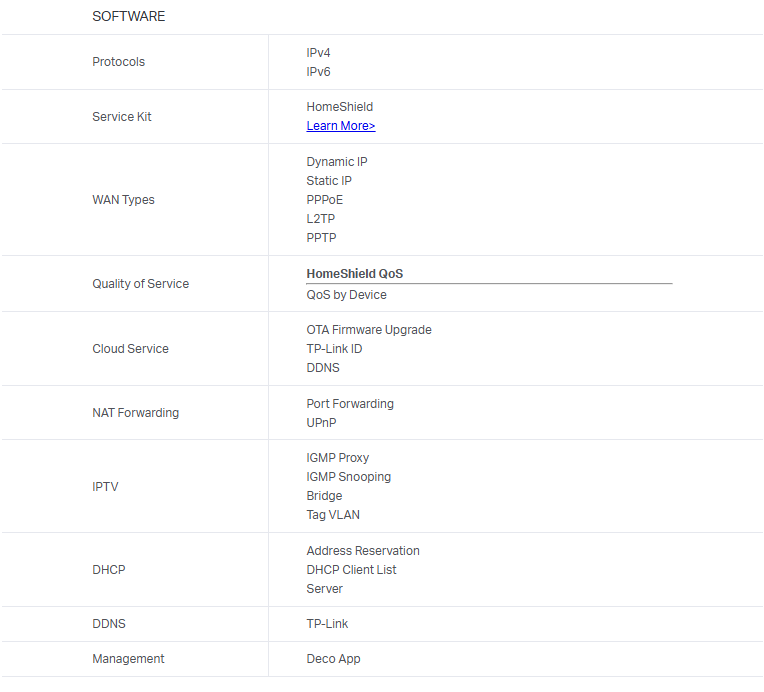Screen dimensions: 764x692
Task: Click the IPv6 protocol entry
Action: click(318, 72)
